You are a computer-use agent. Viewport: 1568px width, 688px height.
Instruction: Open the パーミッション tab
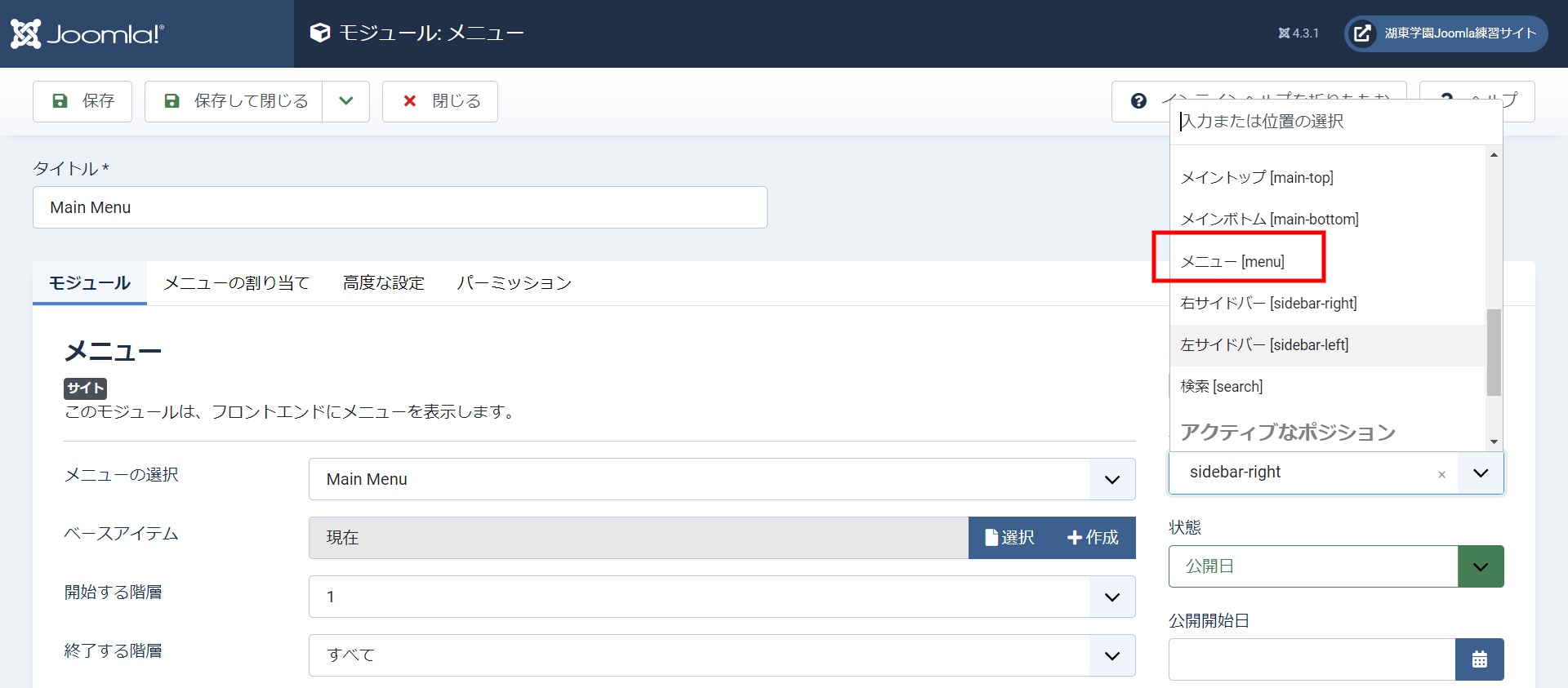tap(514, 283)
